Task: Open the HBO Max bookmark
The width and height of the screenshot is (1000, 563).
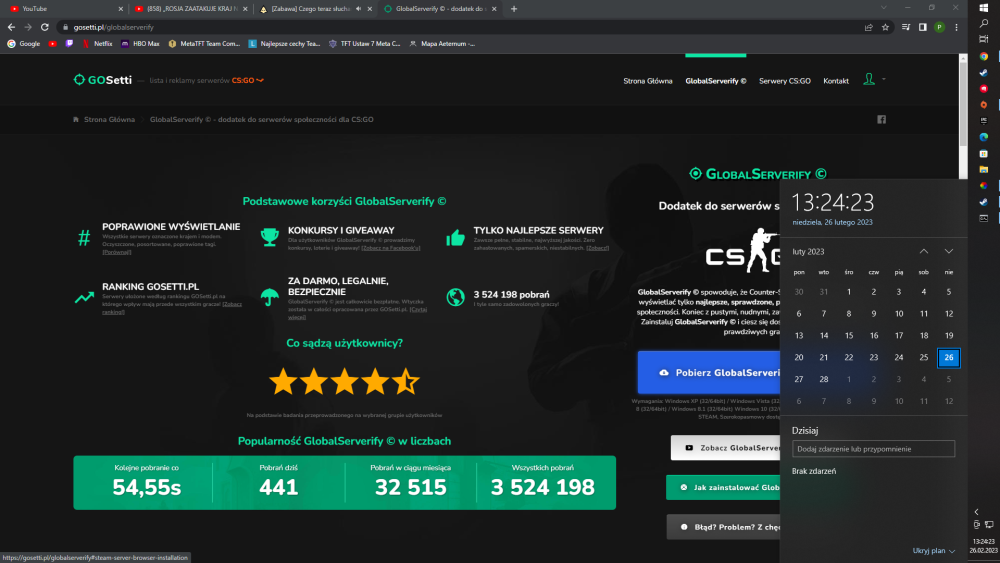Action: pos(140,43)
